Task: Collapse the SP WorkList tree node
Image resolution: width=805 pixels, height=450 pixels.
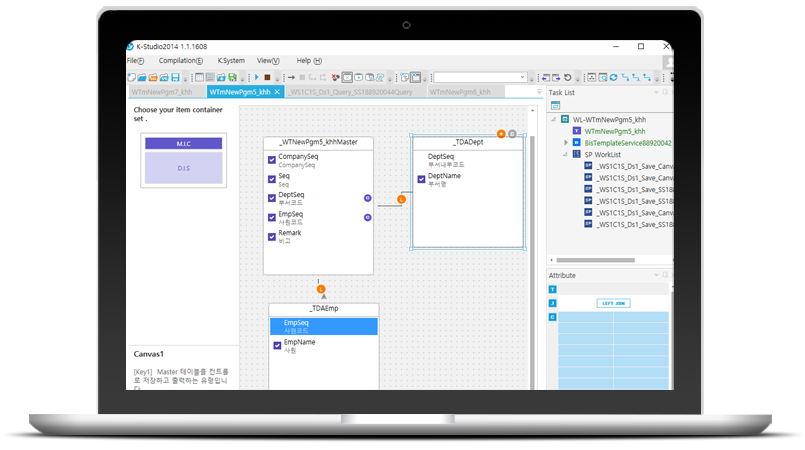Action: click(x=566, y=155)
